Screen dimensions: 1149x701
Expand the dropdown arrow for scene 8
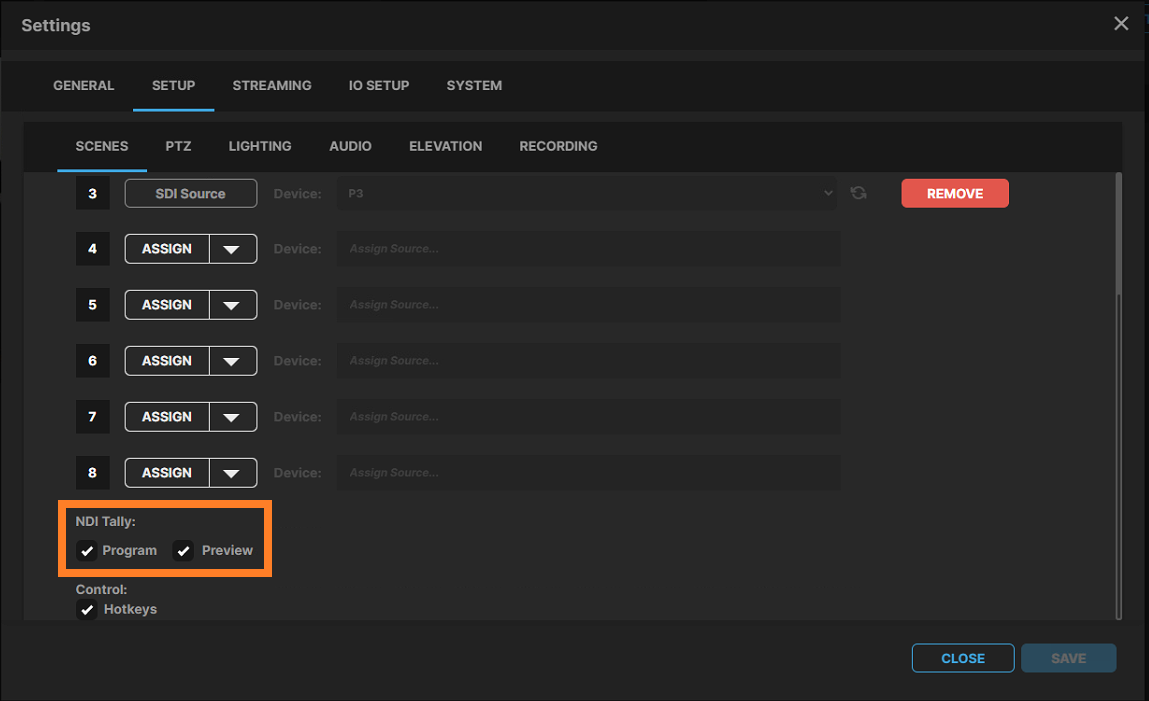pos(232,473)
